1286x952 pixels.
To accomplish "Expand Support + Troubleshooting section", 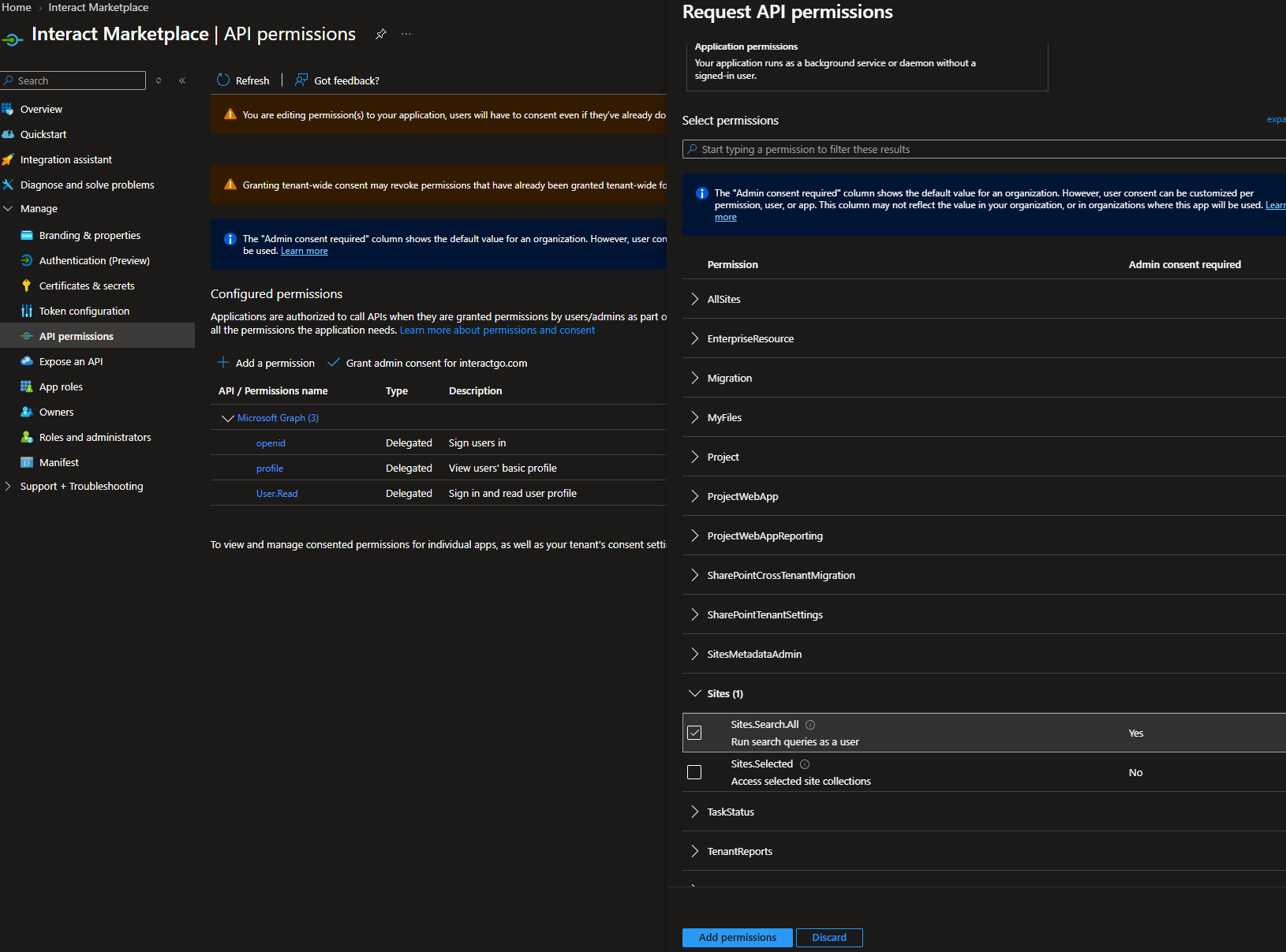I will click(8, 486).
